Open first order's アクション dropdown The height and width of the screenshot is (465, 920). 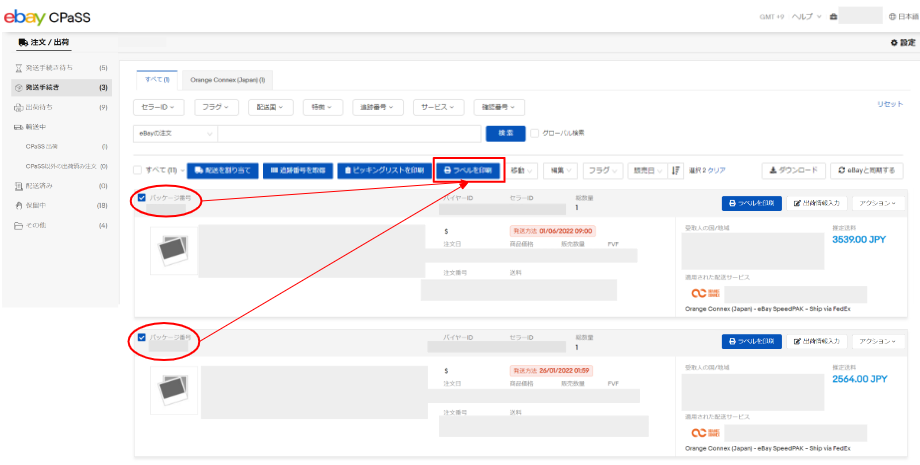tap(864, 203)
